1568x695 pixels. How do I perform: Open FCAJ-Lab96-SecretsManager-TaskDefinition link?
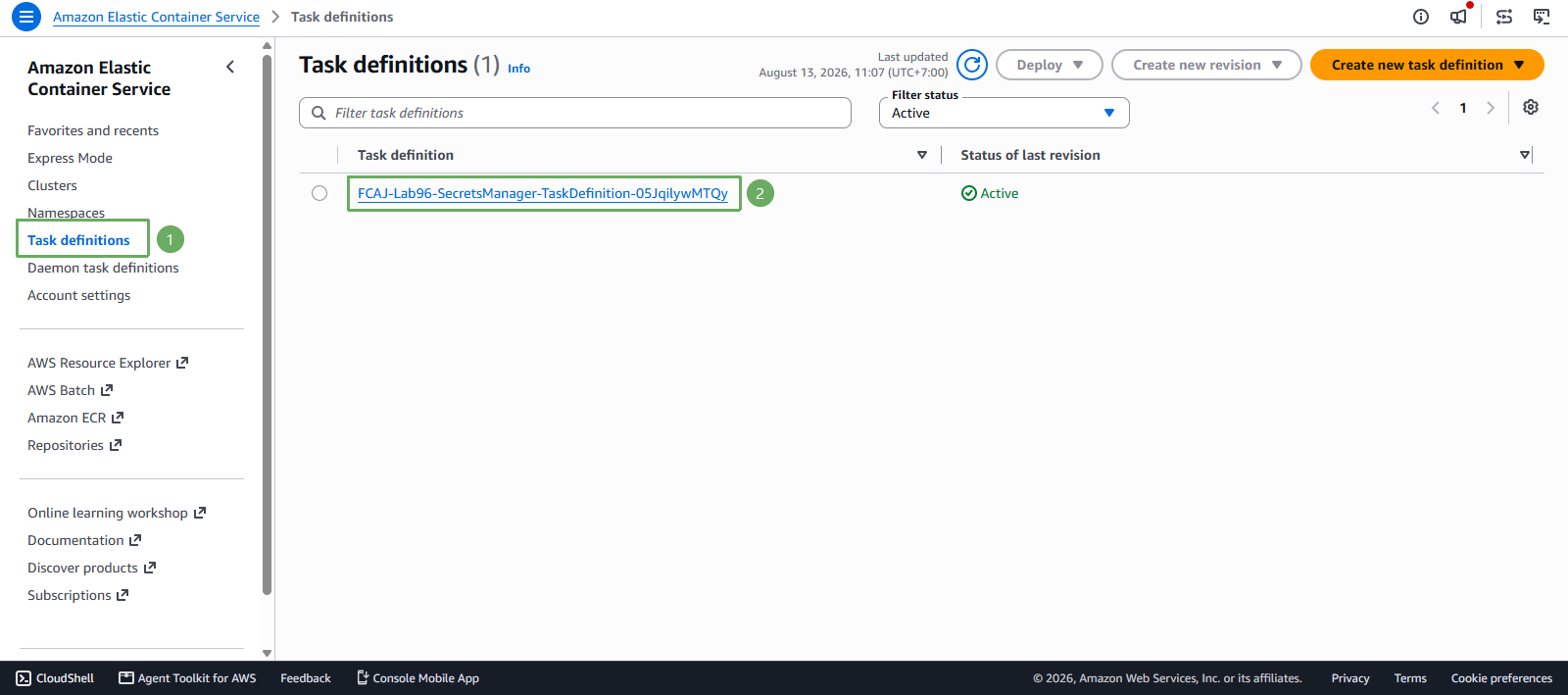click(543, 193)
